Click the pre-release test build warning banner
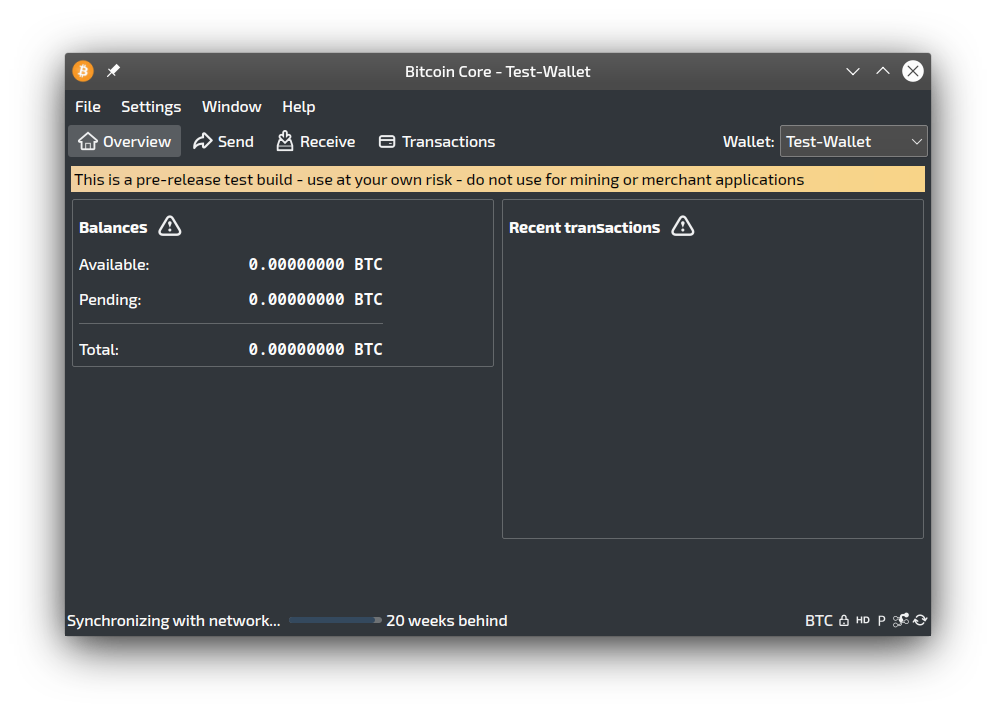This screenshot has width=996, height=713. click(x=498, y=179)
